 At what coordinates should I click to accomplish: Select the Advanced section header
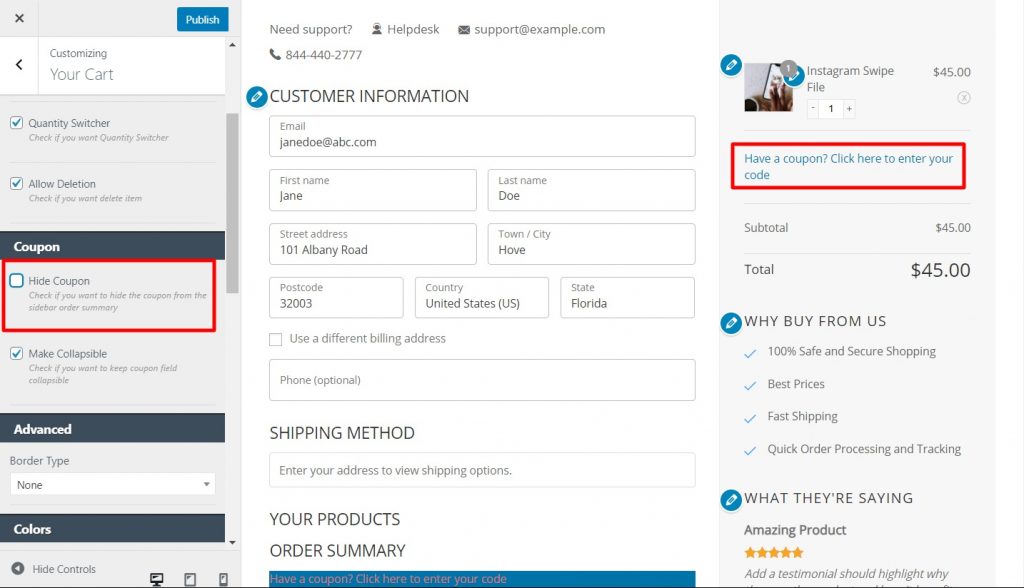[x=112, y=429]
